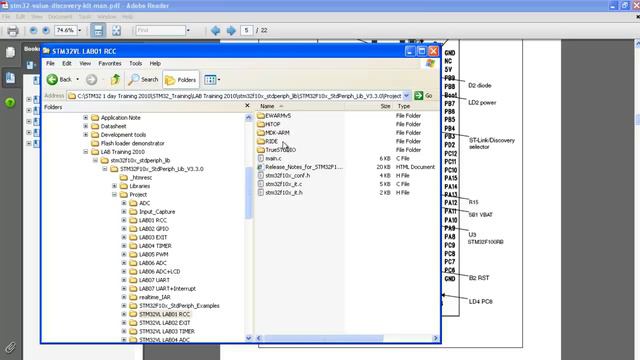The height and width of the screenshot is (360, 640).
Task: Open the Favorites menu
Action: 110,63
